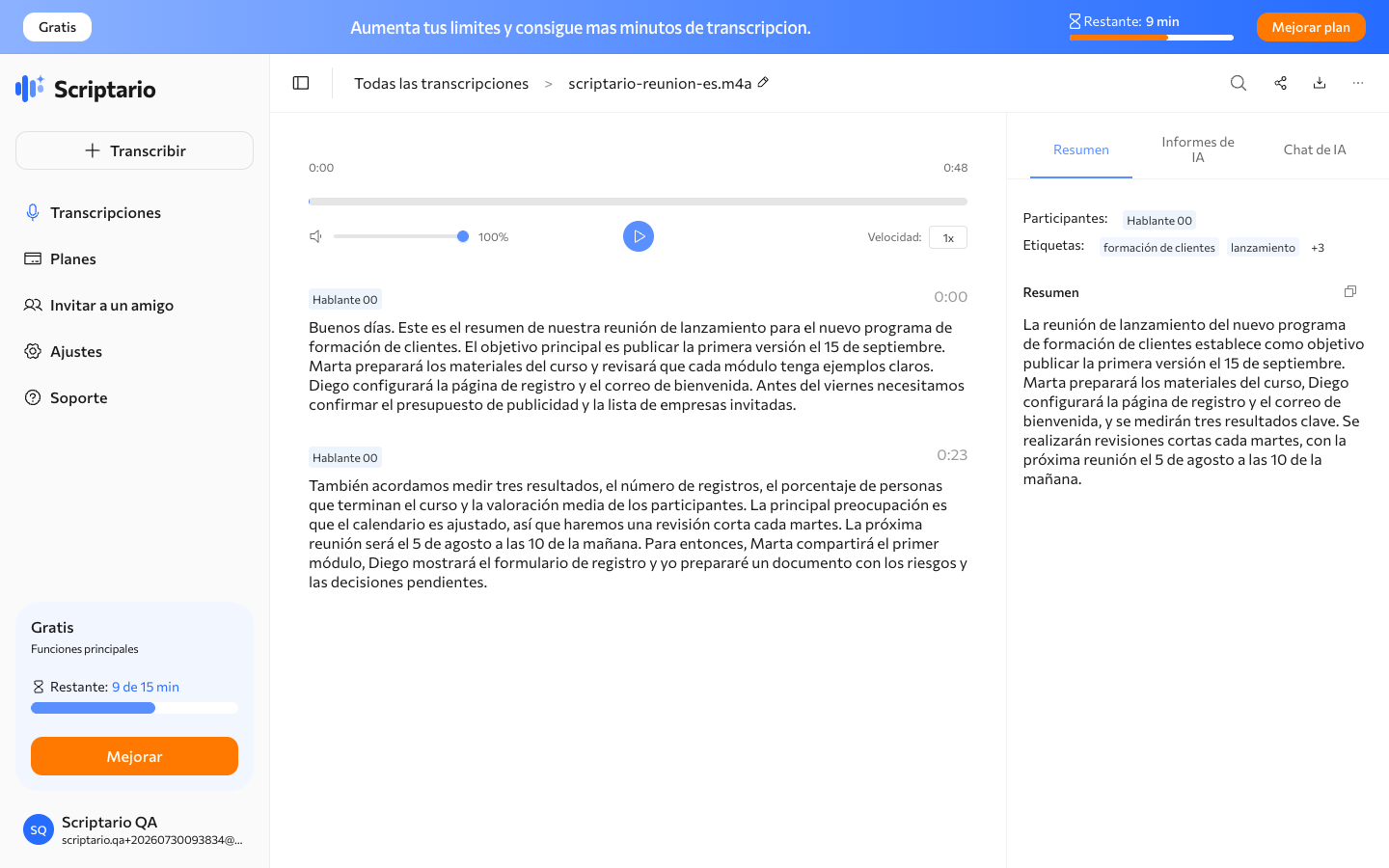Click the summary text in Resumen panel
Screen dimensions: 1389x868
[1194, 401]
